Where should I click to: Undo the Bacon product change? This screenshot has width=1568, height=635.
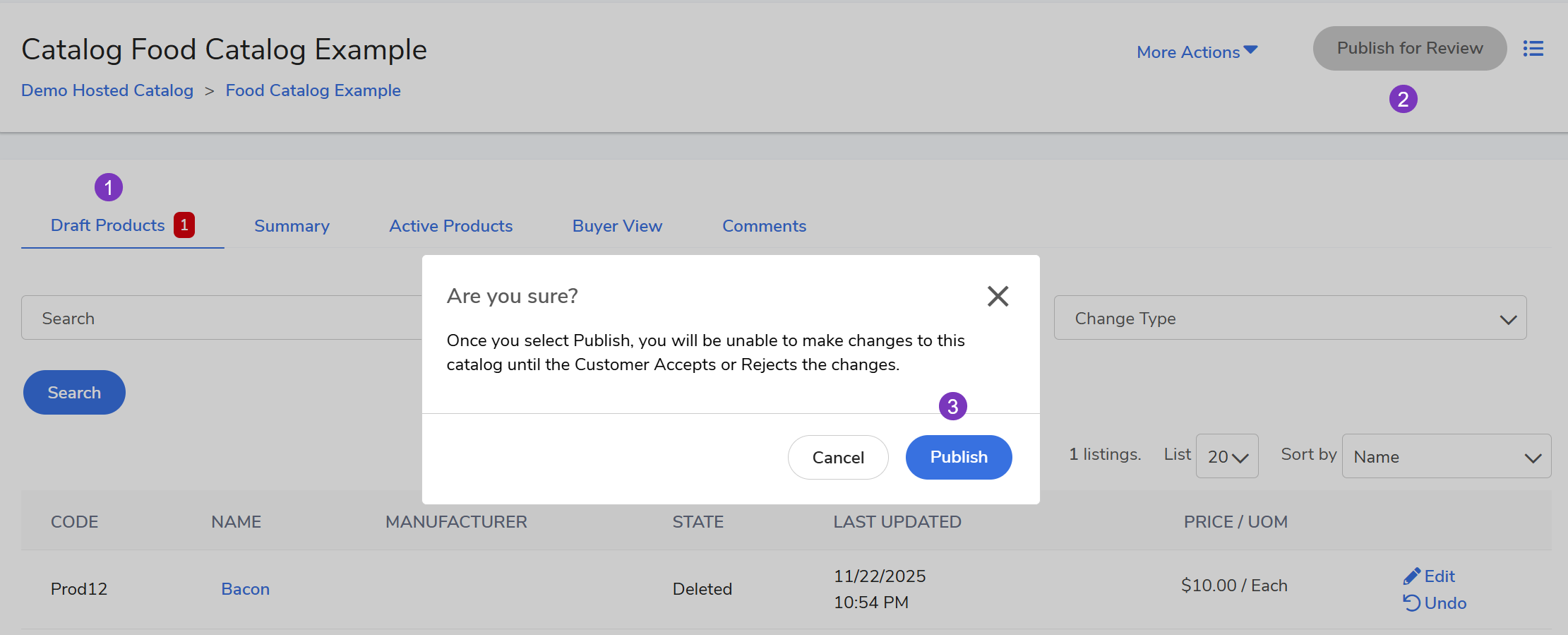[1435, 603]
